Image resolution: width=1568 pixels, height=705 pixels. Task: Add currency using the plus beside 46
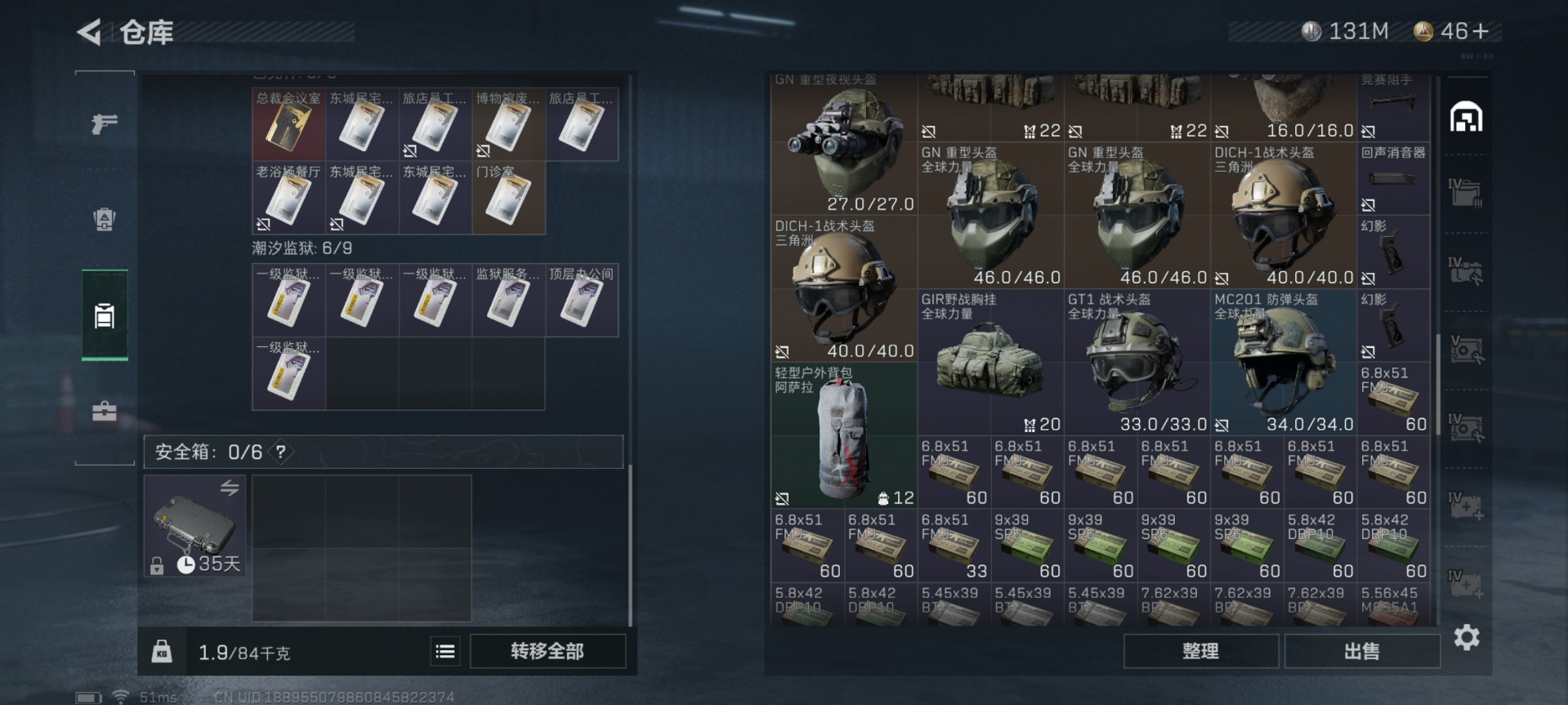click(x=1481, y=31)
